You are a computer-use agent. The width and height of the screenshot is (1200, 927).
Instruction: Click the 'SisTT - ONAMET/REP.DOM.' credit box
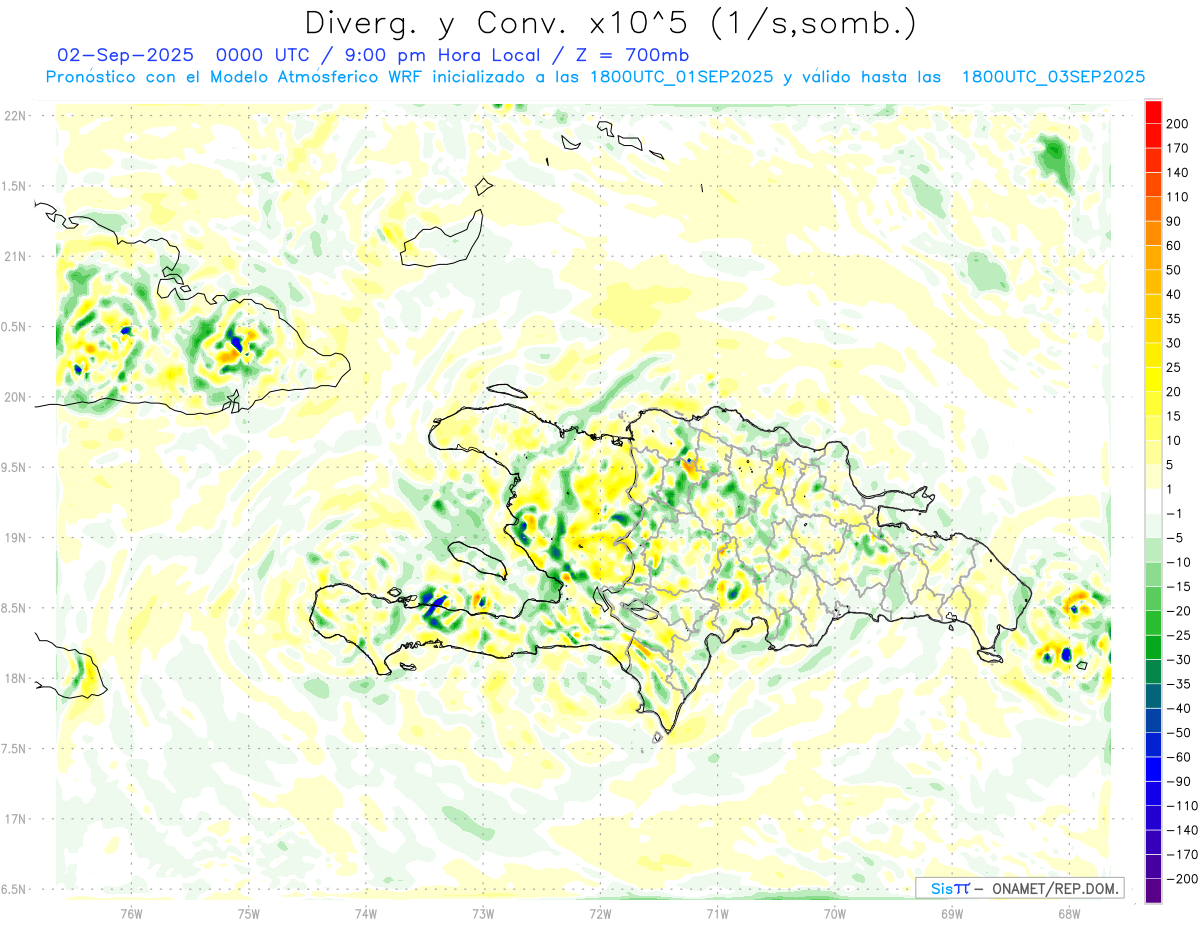[x=1019, y=888]
